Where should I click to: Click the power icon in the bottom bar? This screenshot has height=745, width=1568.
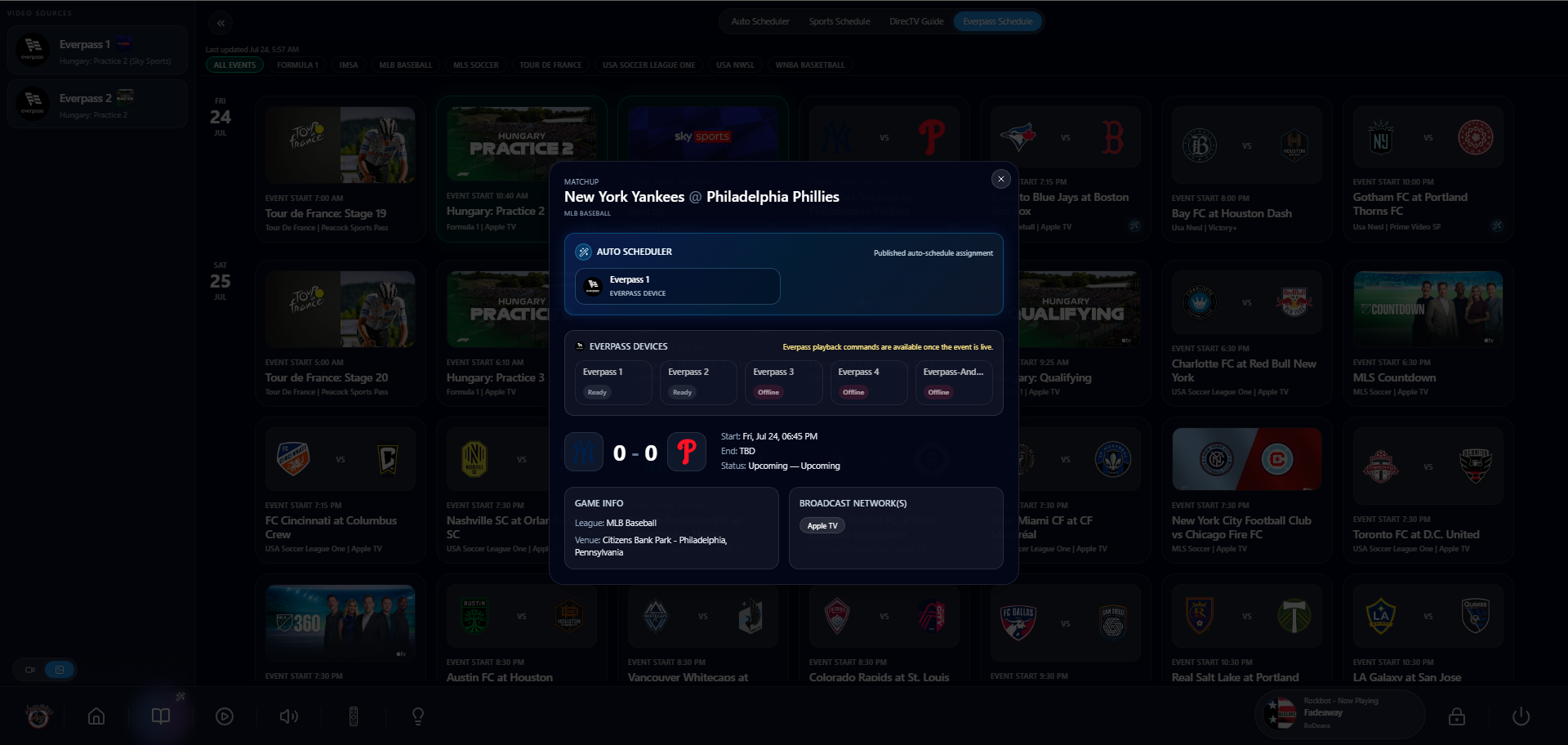coord(1521,716)
